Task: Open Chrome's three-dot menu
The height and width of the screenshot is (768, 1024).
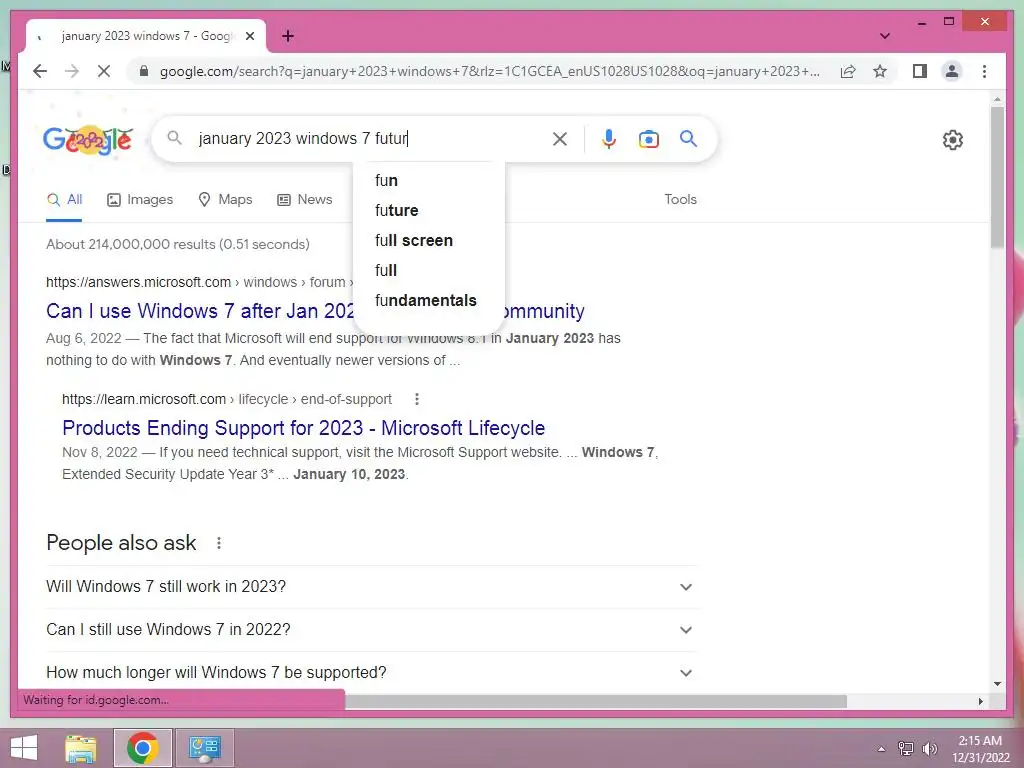Action: point(984,71)
